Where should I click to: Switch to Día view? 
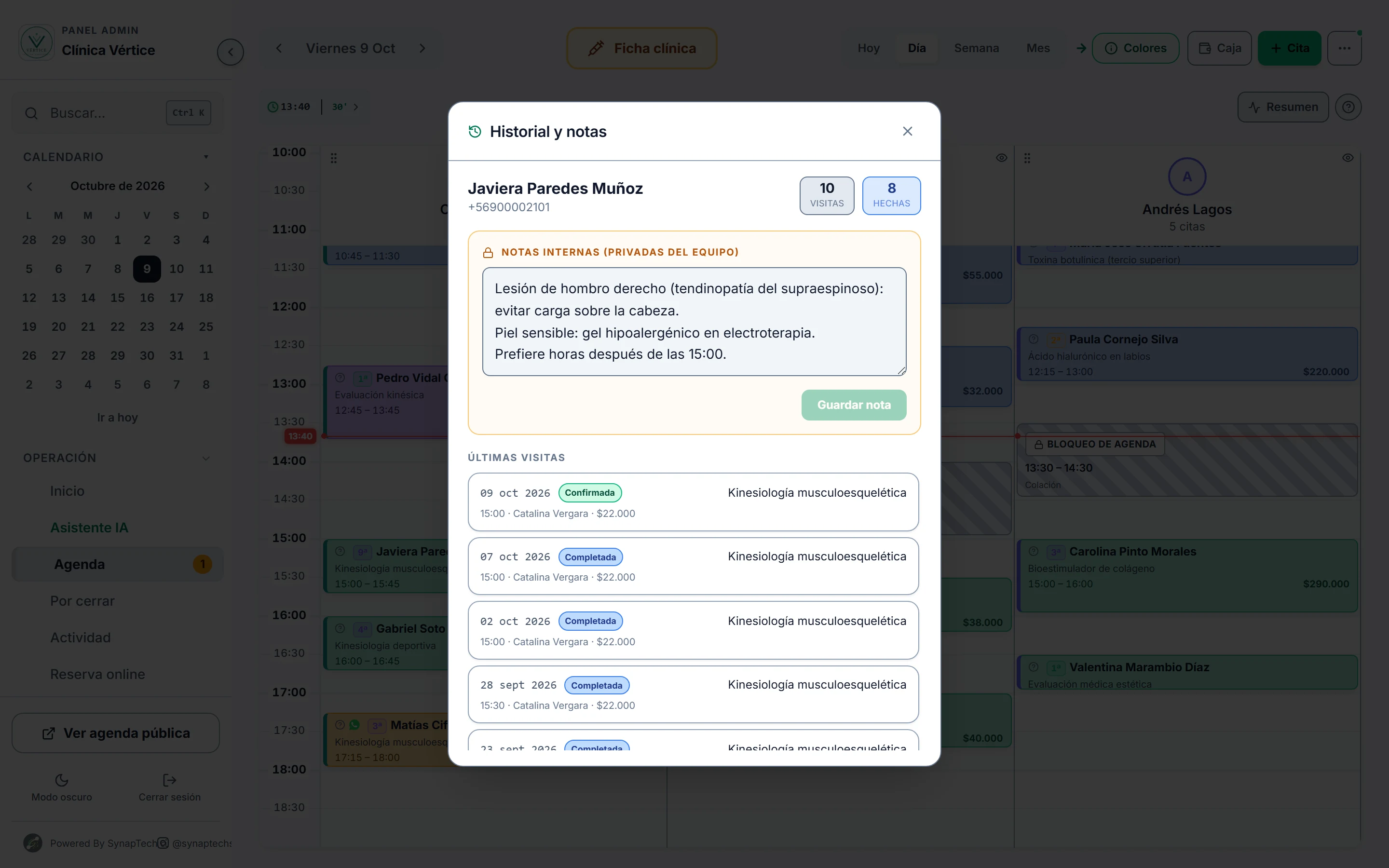click(917, 48)
